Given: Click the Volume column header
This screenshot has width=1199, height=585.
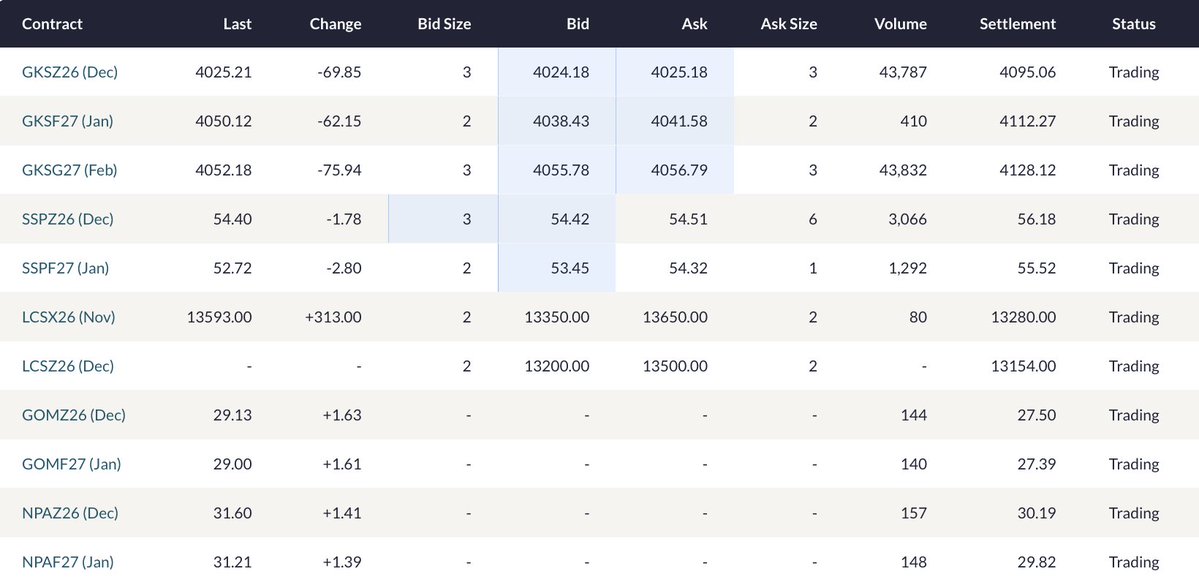Looking at the screenshot, I should [x=900, y=24].
